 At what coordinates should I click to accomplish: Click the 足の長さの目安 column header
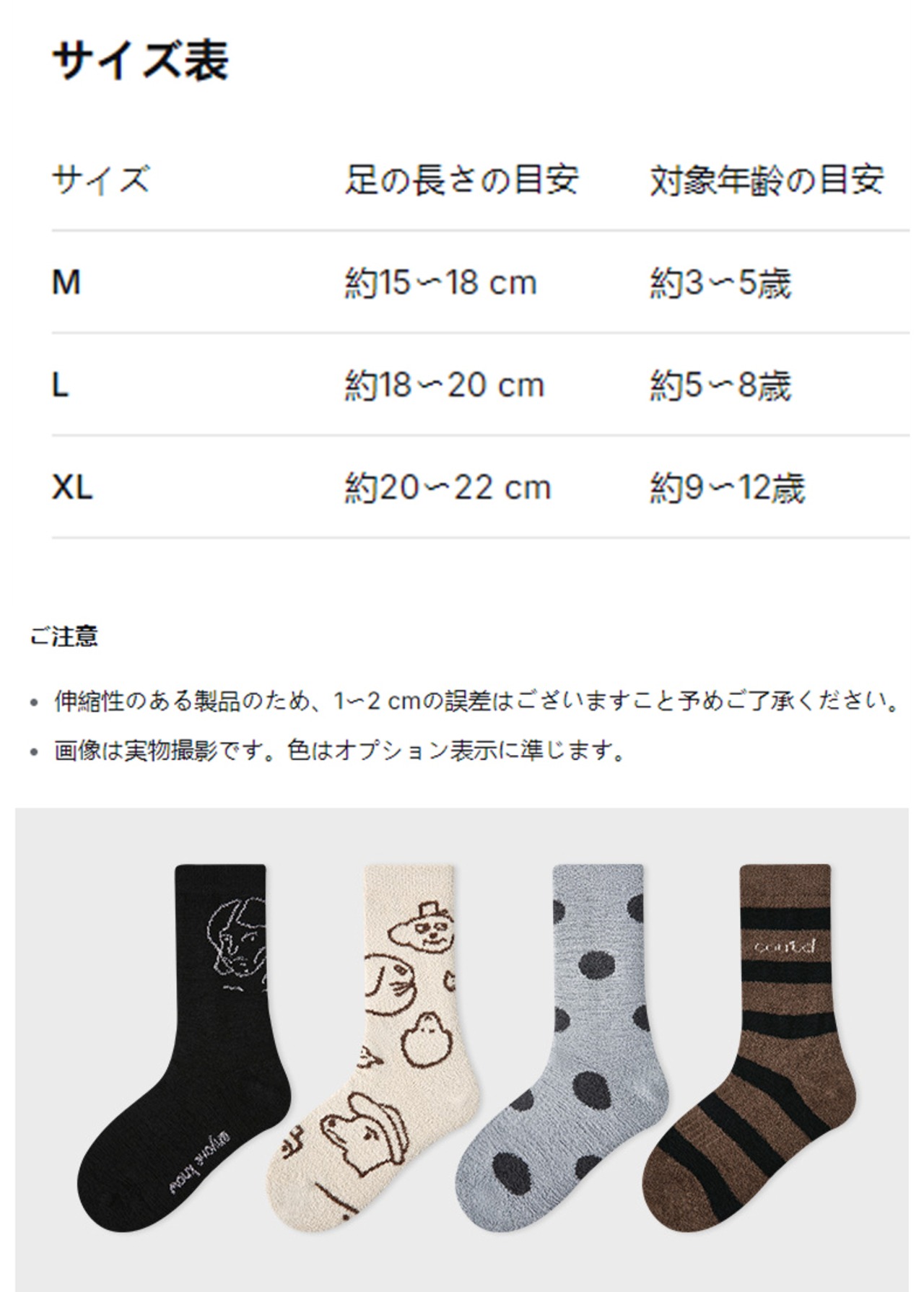click(x=461, y=179)
